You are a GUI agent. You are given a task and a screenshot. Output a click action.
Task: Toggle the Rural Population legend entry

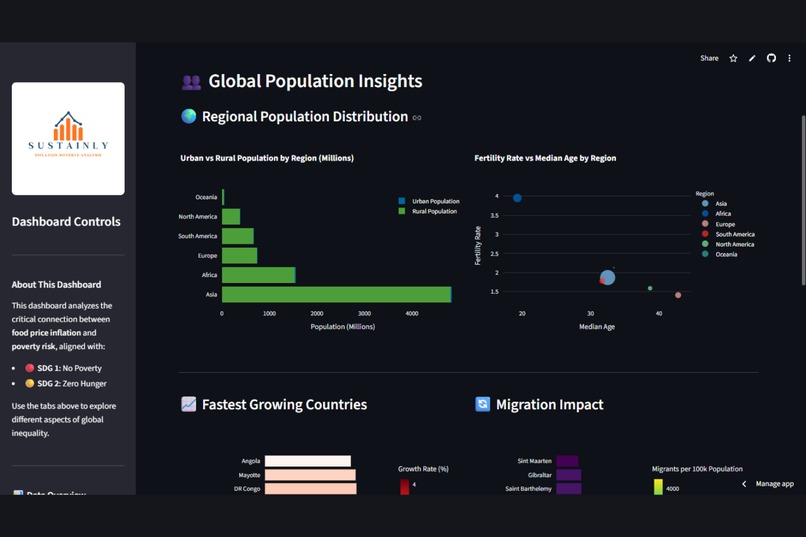[428, 211]
